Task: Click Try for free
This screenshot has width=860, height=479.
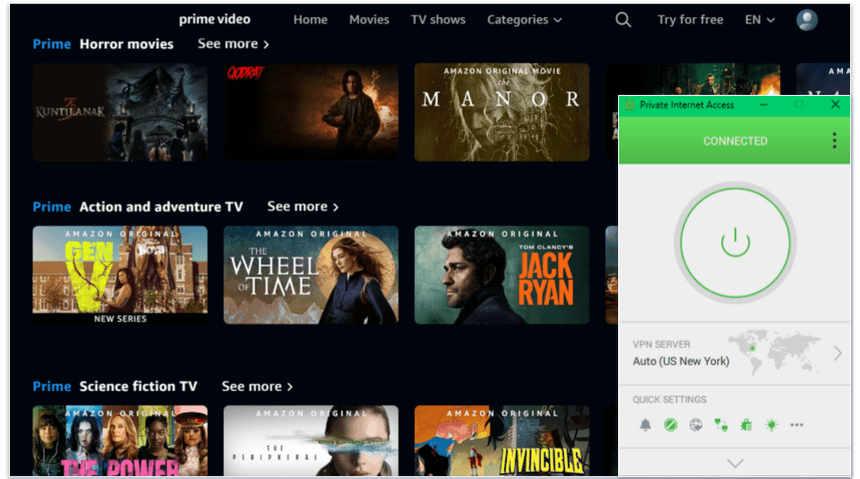Action: (x=690, y=20)
